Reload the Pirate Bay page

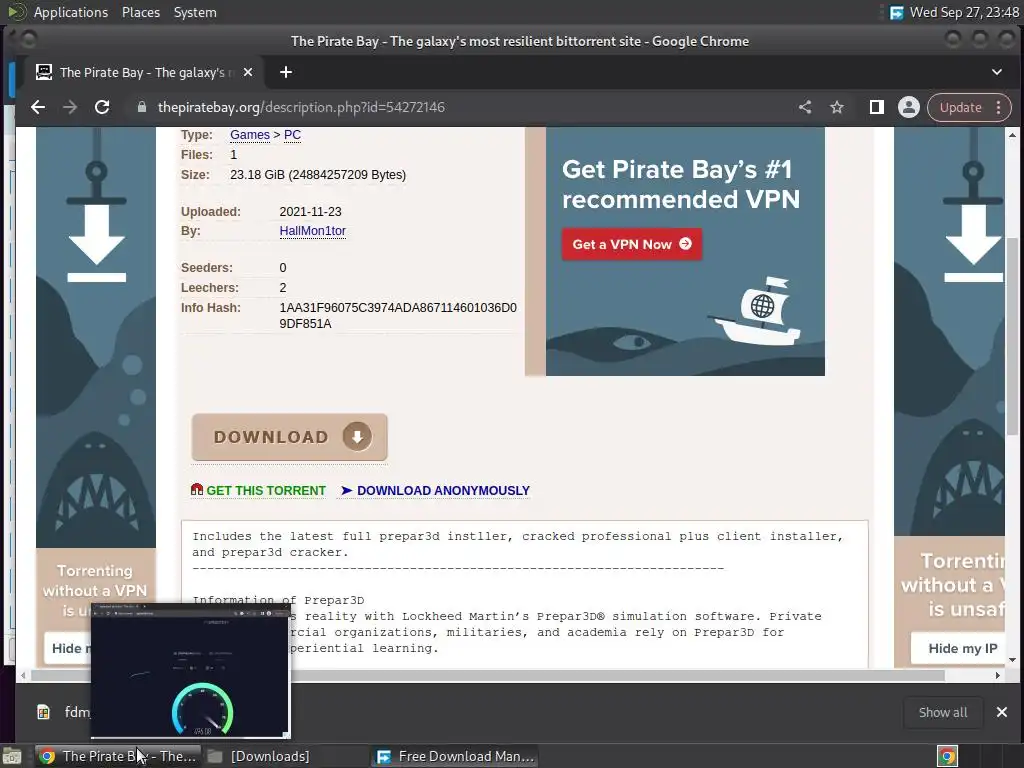(x=102, y=107)
